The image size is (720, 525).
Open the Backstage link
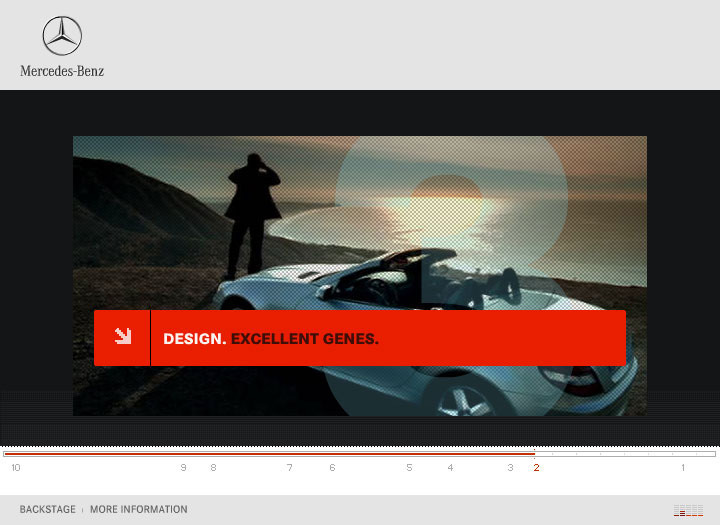[x=47, y=510]
